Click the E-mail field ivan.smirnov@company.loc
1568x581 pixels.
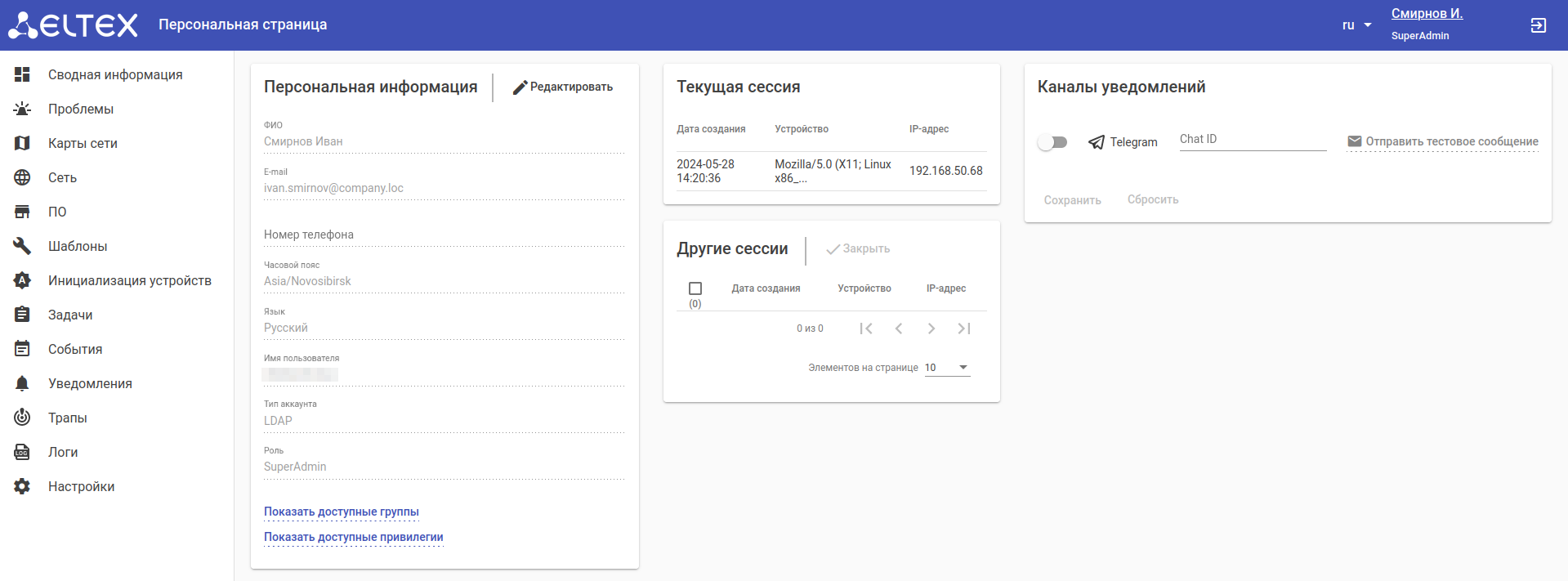[444, 188]
